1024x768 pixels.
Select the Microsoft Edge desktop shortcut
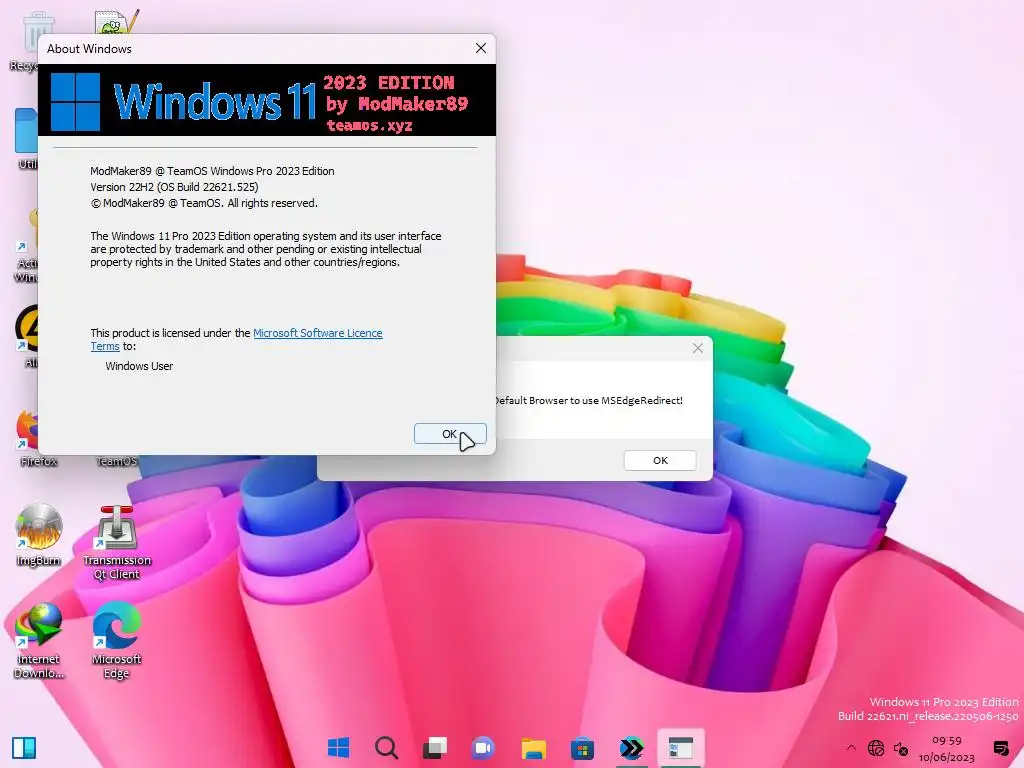click(116, 641)
